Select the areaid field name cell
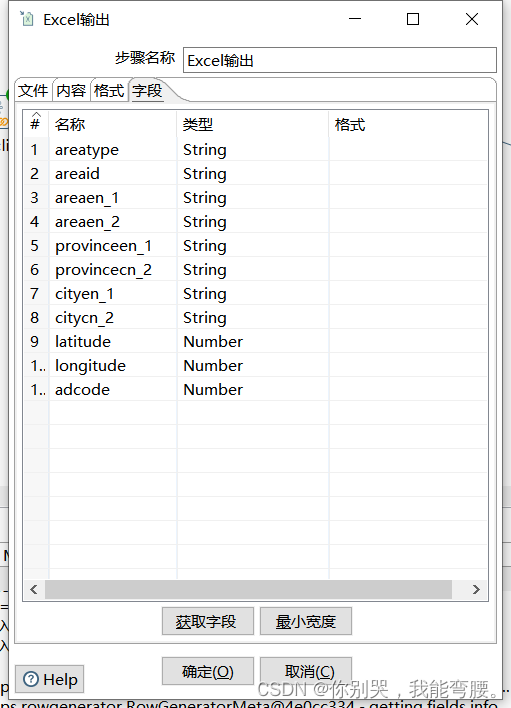511x708 pixels. click(x=113, y=173)
